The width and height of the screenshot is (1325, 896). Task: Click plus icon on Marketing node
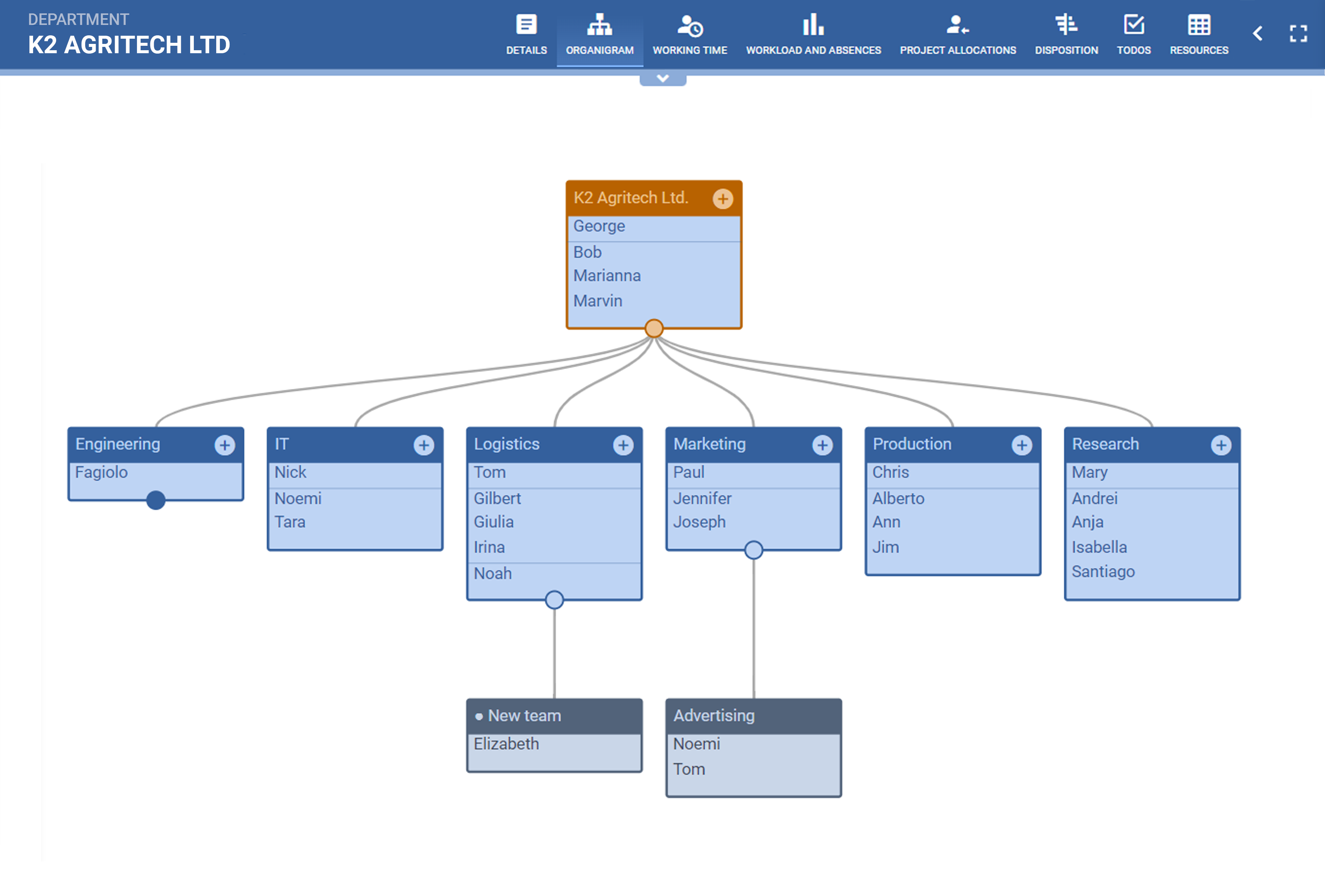[822, 445]
